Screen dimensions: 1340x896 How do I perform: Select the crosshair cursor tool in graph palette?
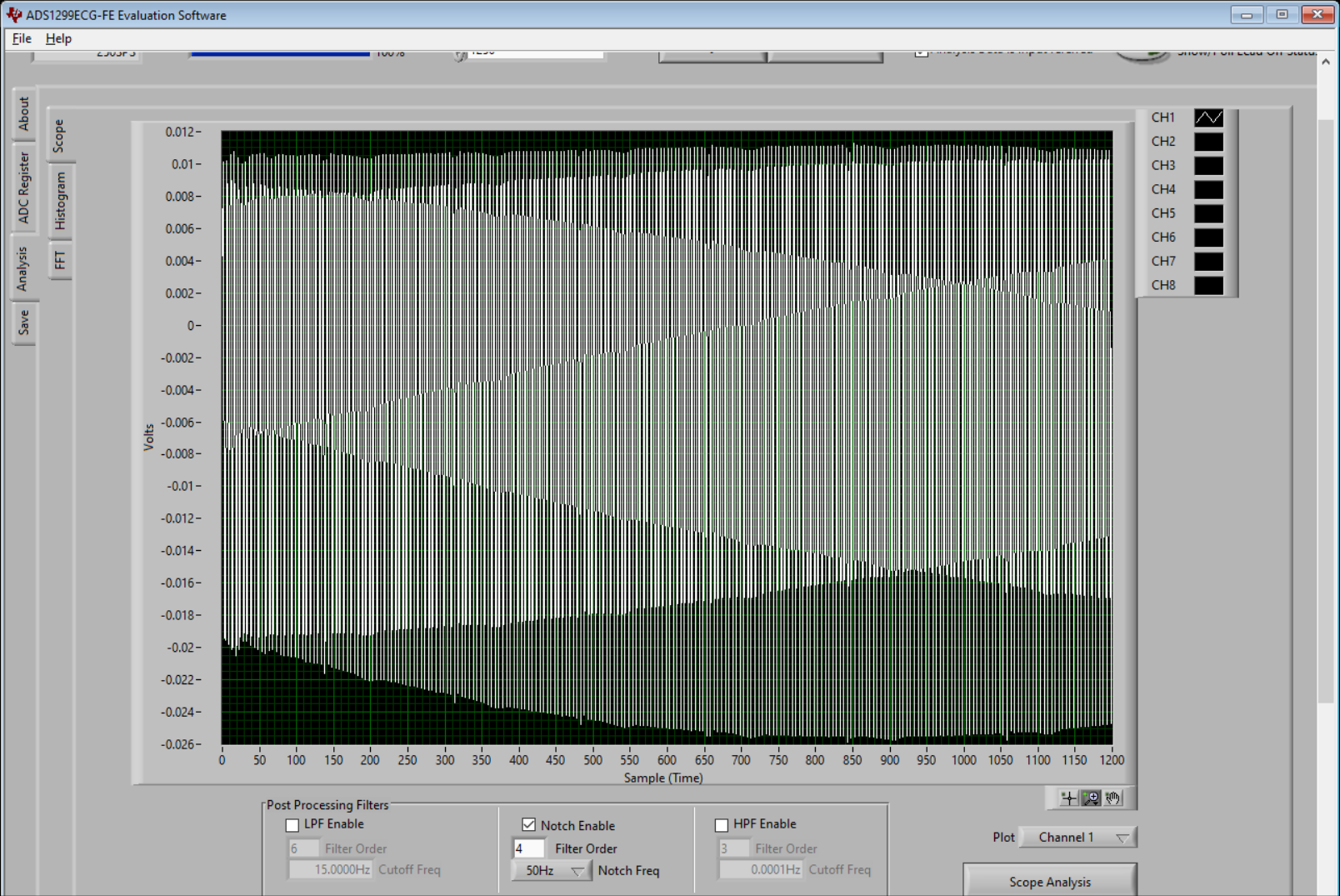pos(1068,798)
